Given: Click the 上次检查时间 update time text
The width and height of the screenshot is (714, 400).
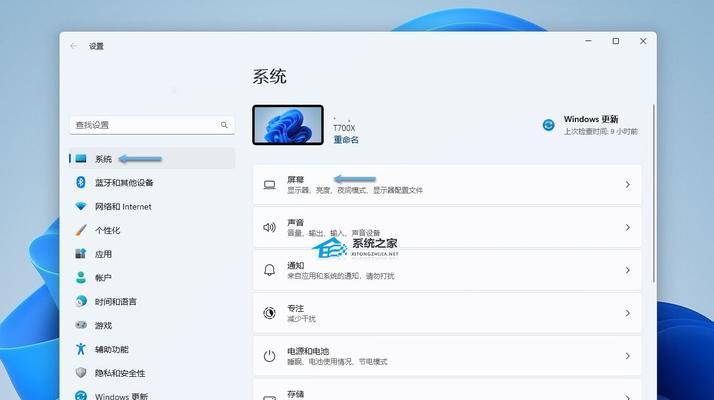Looking at the screenshot, I should [601, 131].
